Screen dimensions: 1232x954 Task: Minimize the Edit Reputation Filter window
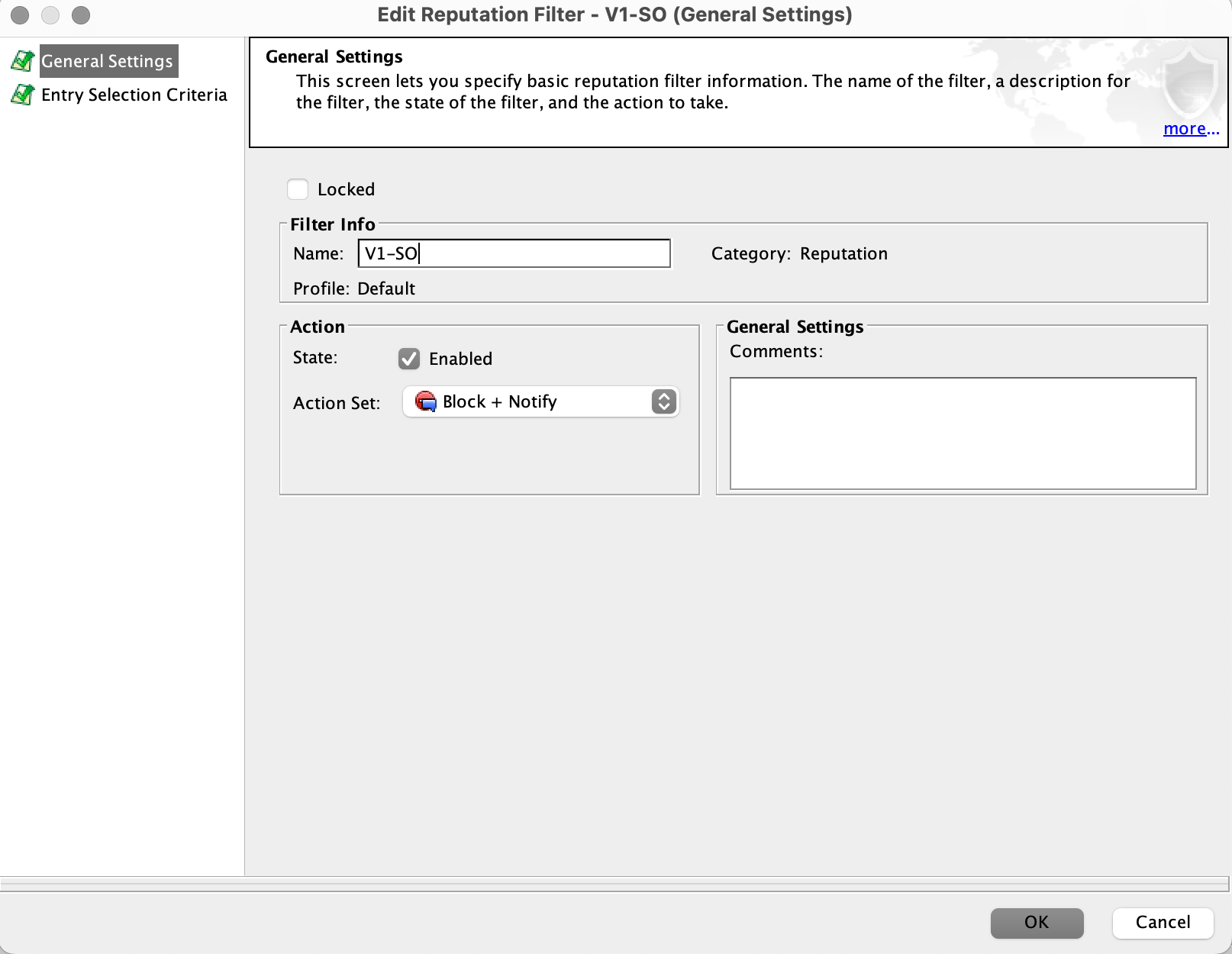pyautogui.click(x=50, y=15)
